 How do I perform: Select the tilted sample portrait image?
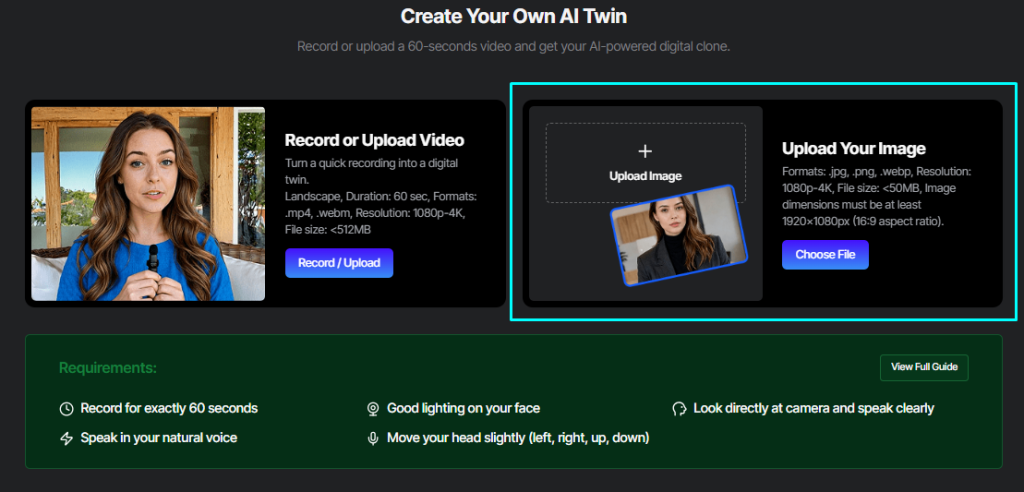[x=679, y=235]
